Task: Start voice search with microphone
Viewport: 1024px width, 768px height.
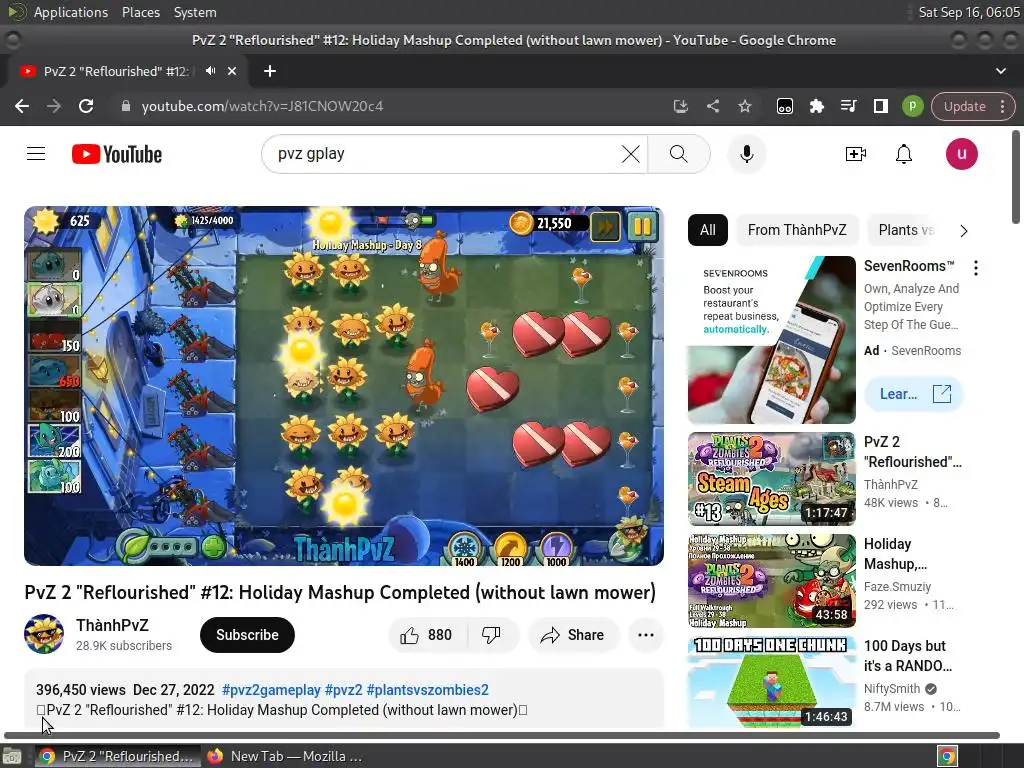Action: [746, 154]
